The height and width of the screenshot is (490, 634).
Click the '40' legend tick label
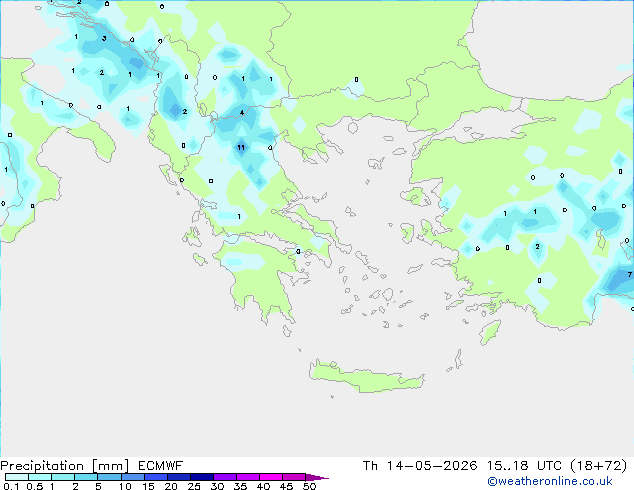[263, 486]
